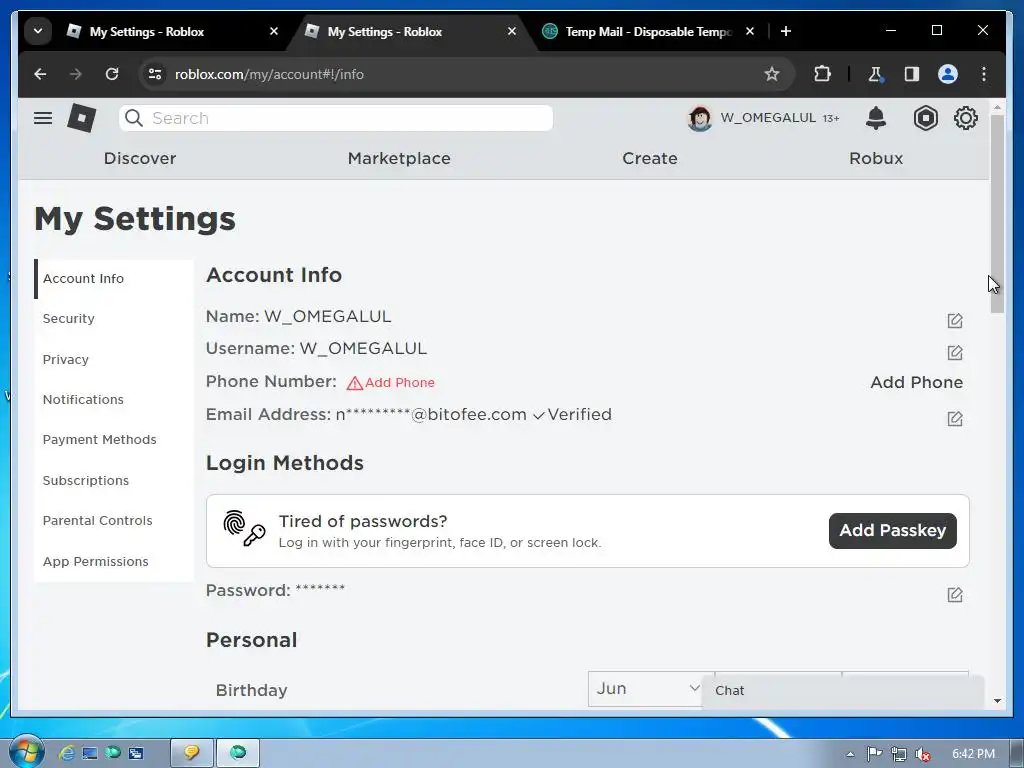Open the Create navigation link
This screenshot has height=768, width=1024.
pos(650,158)
